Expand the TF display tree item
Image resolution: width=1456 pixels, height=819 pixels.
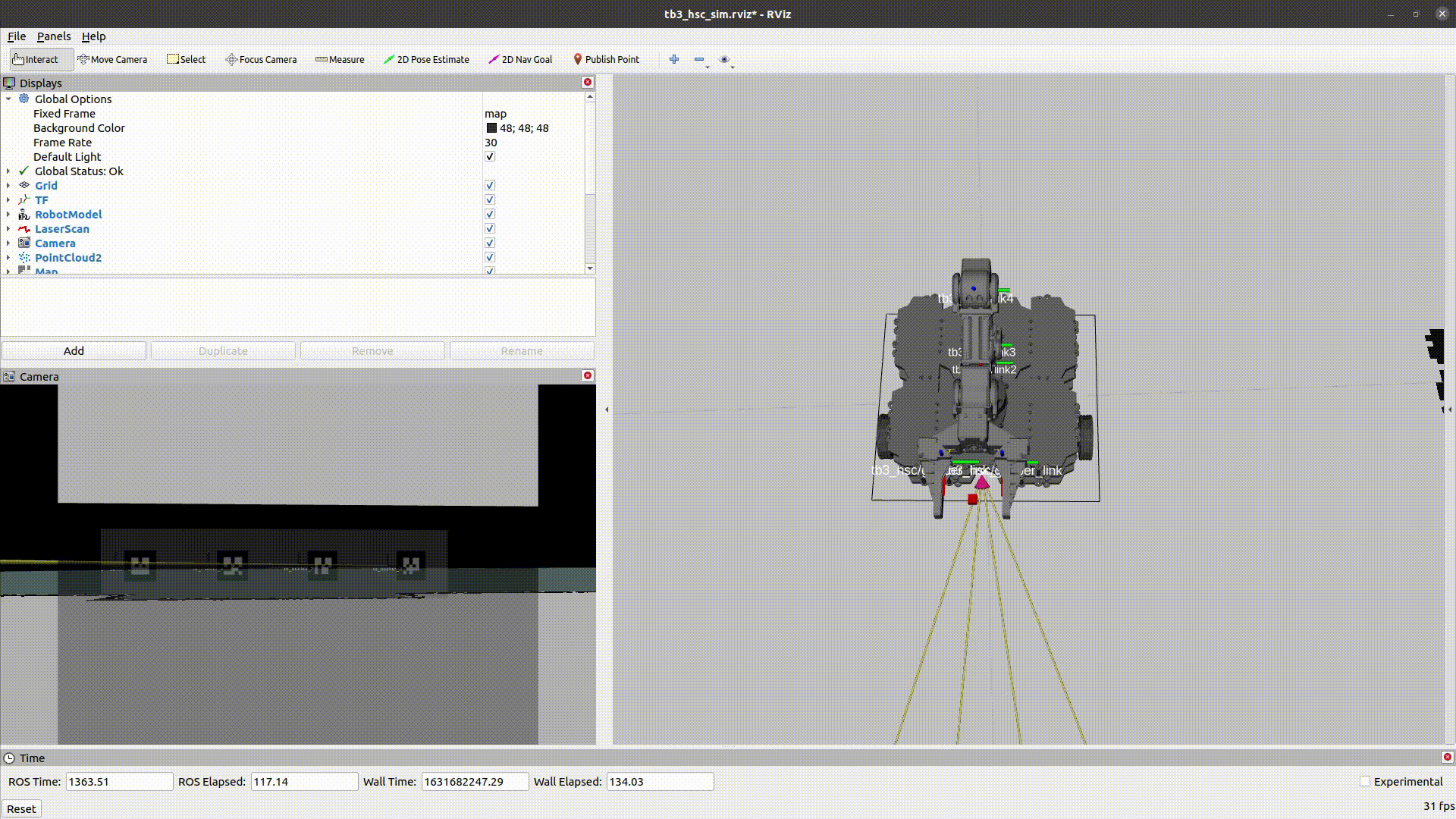point(8,200)
